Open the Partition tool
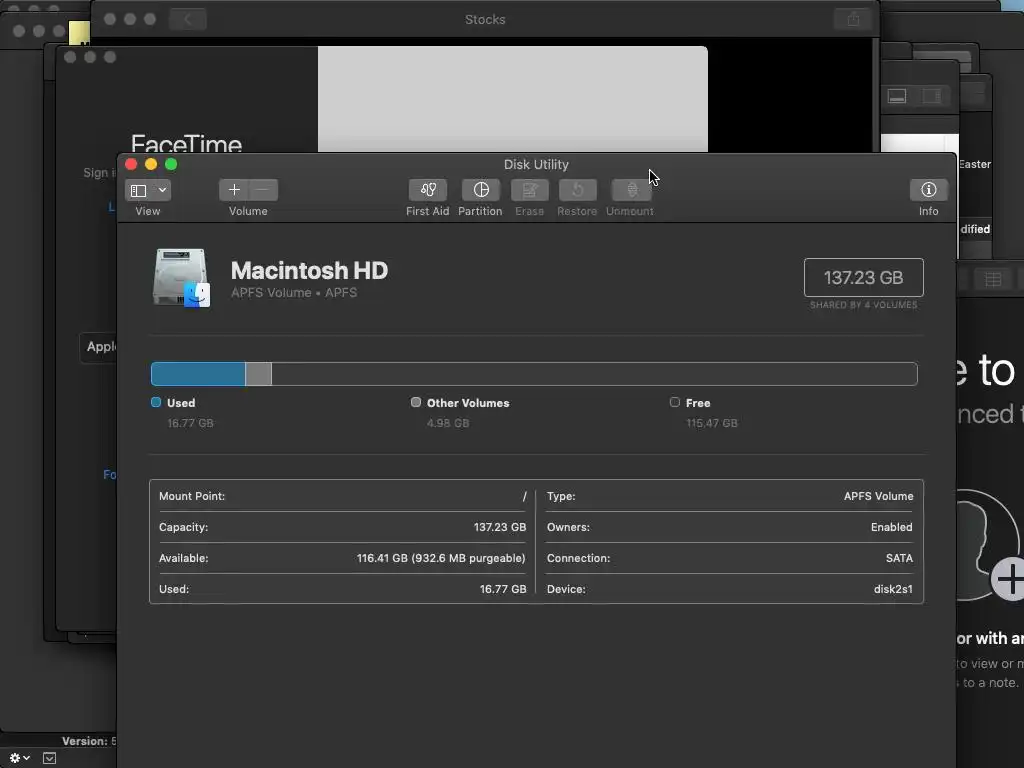This screenshot has width=1024, height=768. coord(481,190)
